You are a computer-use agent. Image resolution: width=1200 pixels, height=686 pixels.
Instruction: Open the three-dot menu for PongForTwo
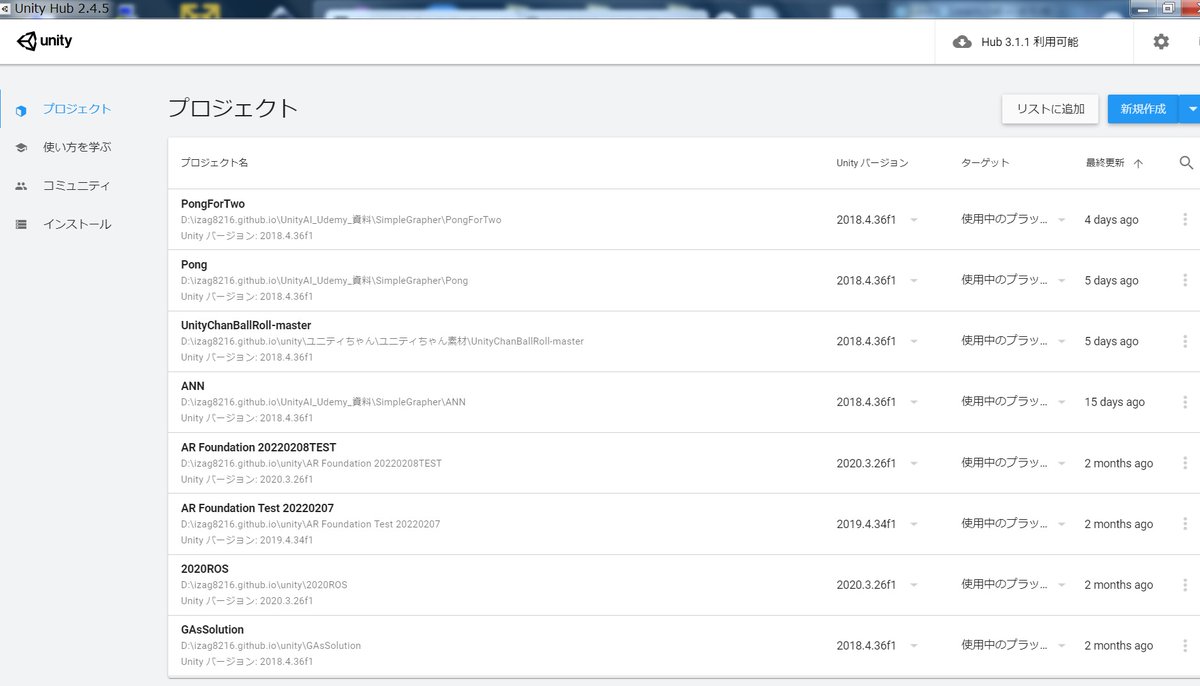(x=1186, y=219)
